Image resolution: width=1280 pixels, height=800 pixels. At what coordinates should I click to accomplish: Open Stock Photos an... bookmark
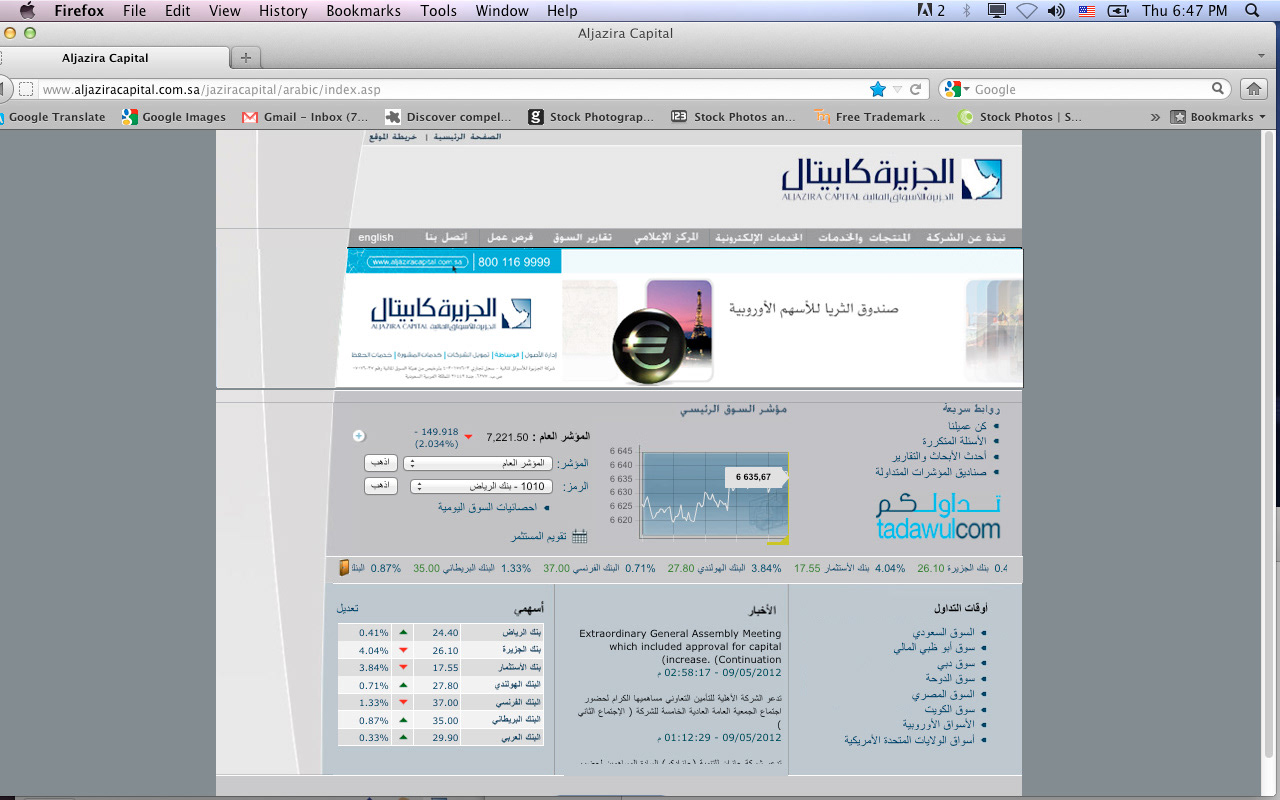coord(734,117)
